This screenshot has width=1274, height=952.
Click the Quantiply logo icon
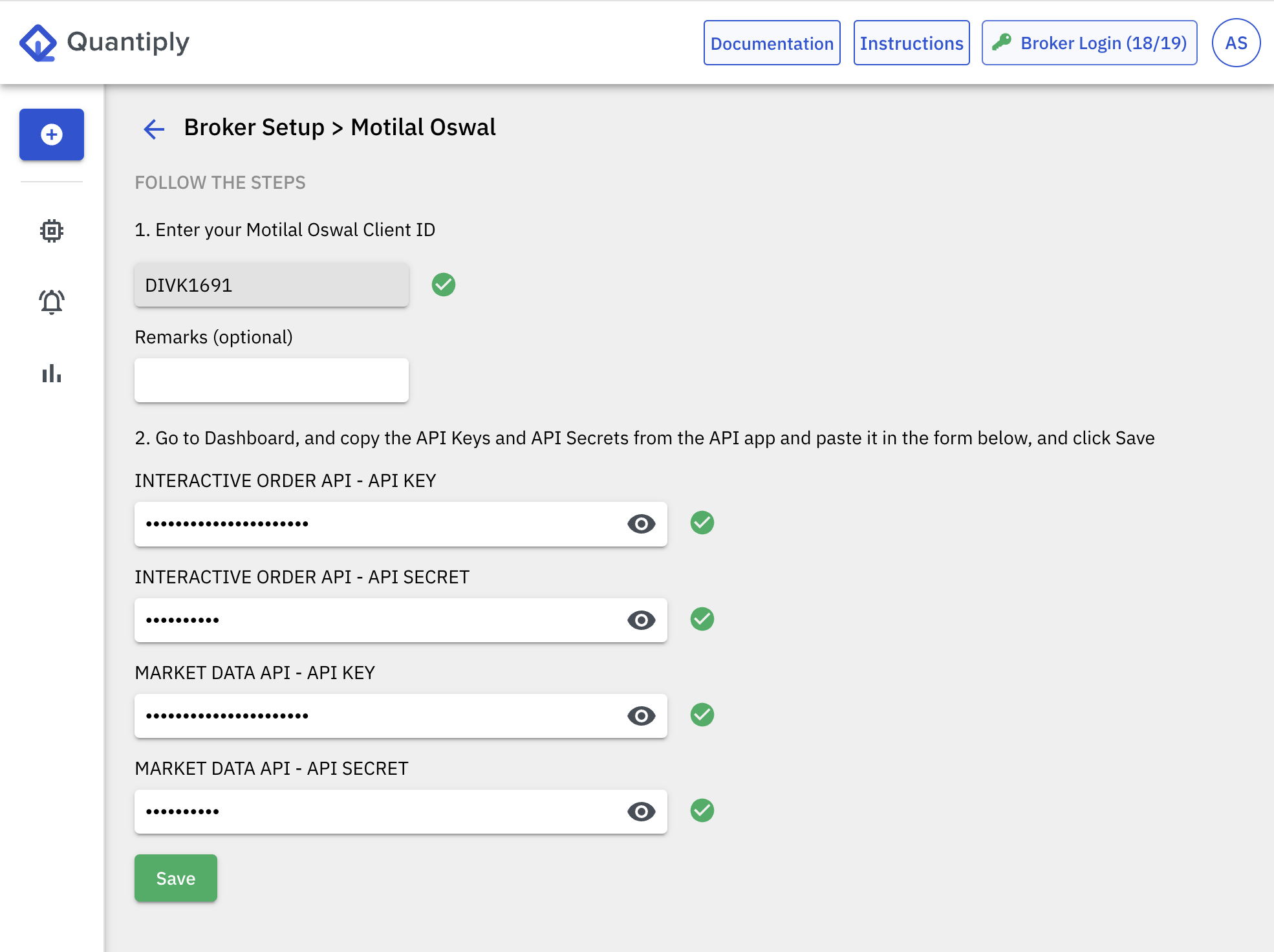pyautogui.click(x=38, y=43)
